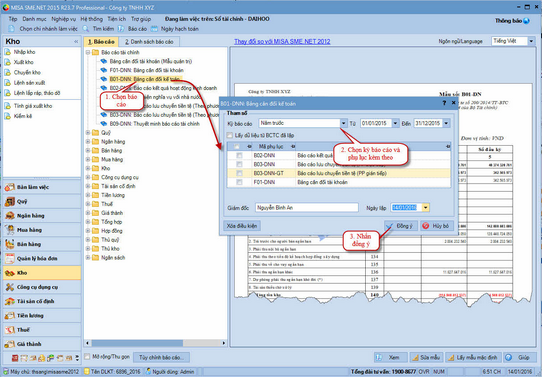Screen dimensions: 542x377
Task: Open the Giá thành module in the sidebar
Action: pos(42,344)
